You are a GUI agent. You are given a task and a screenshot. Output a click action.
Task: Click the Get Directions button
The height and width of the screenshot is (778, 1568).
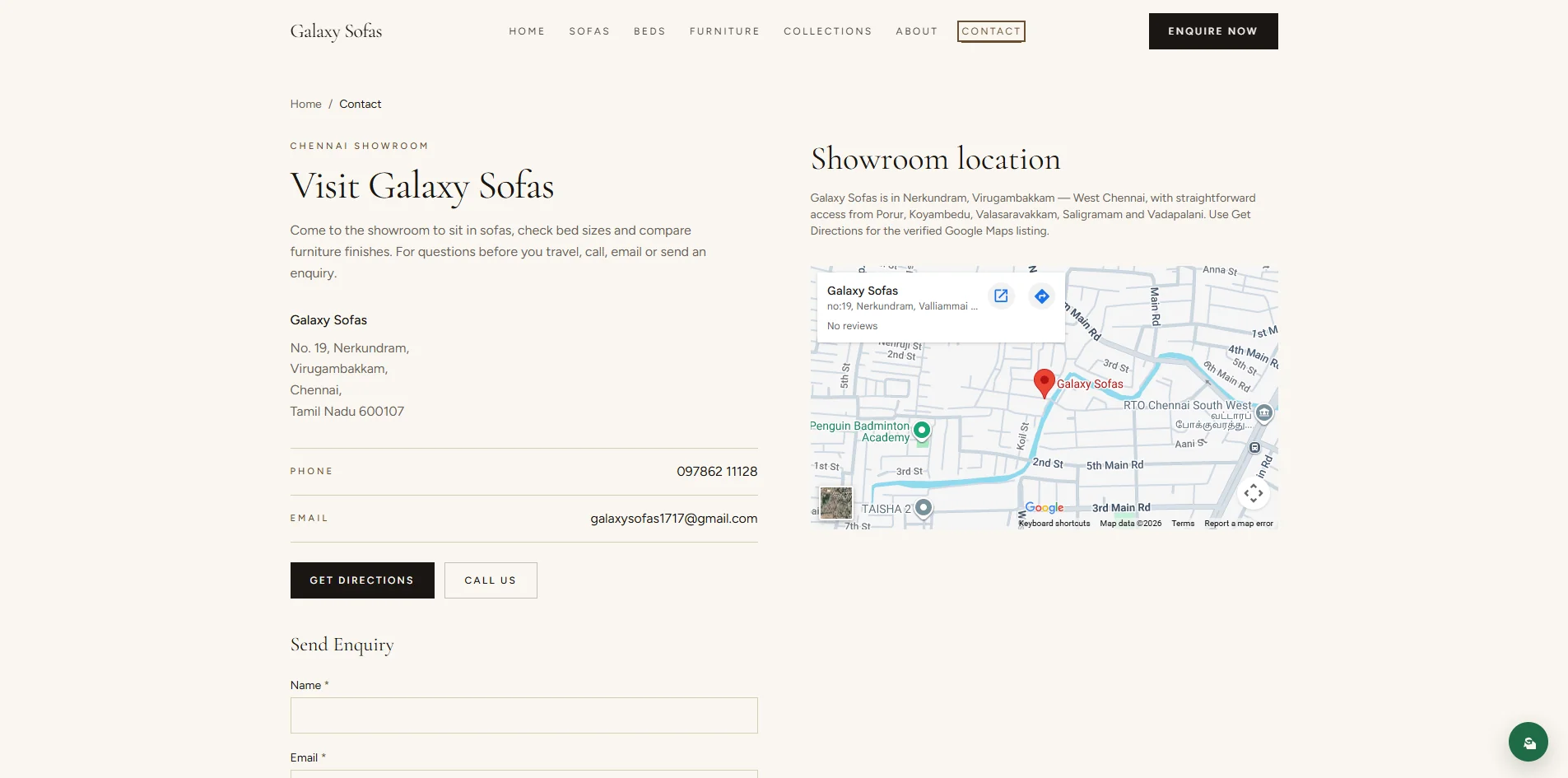coord(362,580)
